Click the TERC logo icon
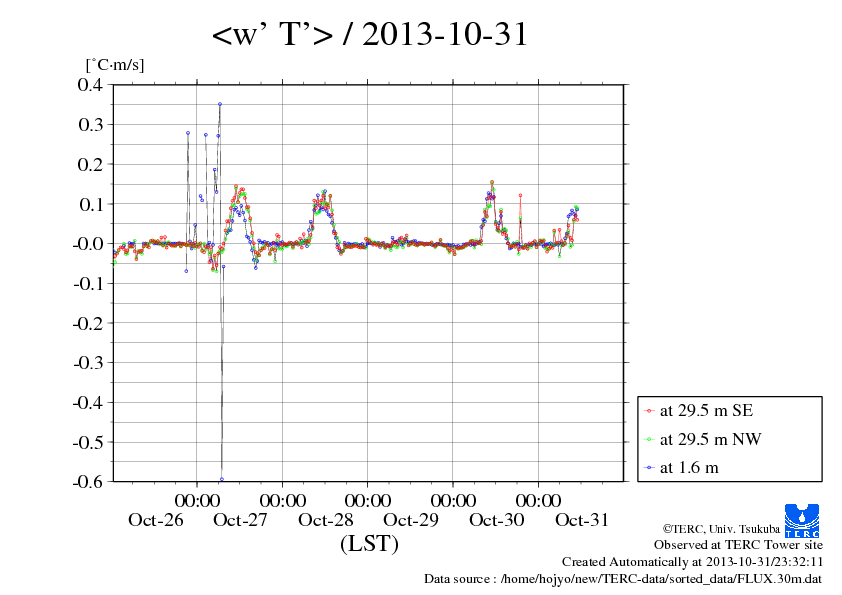This screenshot has width=842, height=595. 802,520
